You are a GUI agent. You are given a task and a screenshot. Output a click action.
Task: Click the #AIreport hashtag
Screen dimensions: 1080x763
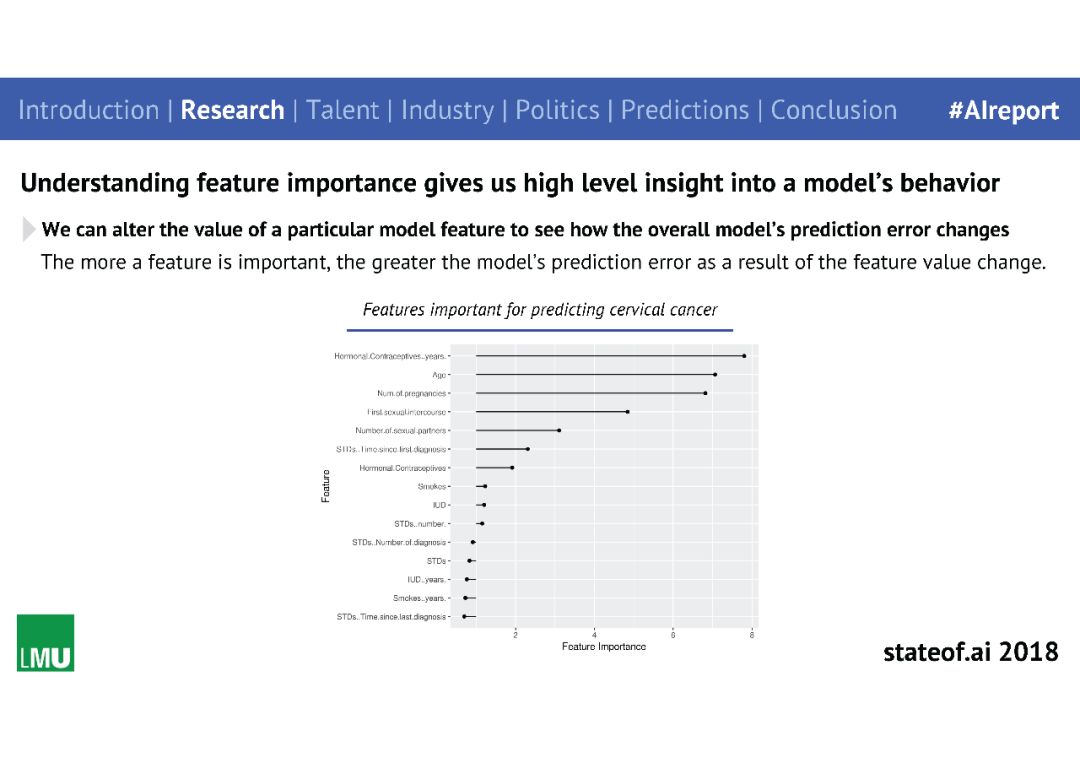(x=1004, y=110)
